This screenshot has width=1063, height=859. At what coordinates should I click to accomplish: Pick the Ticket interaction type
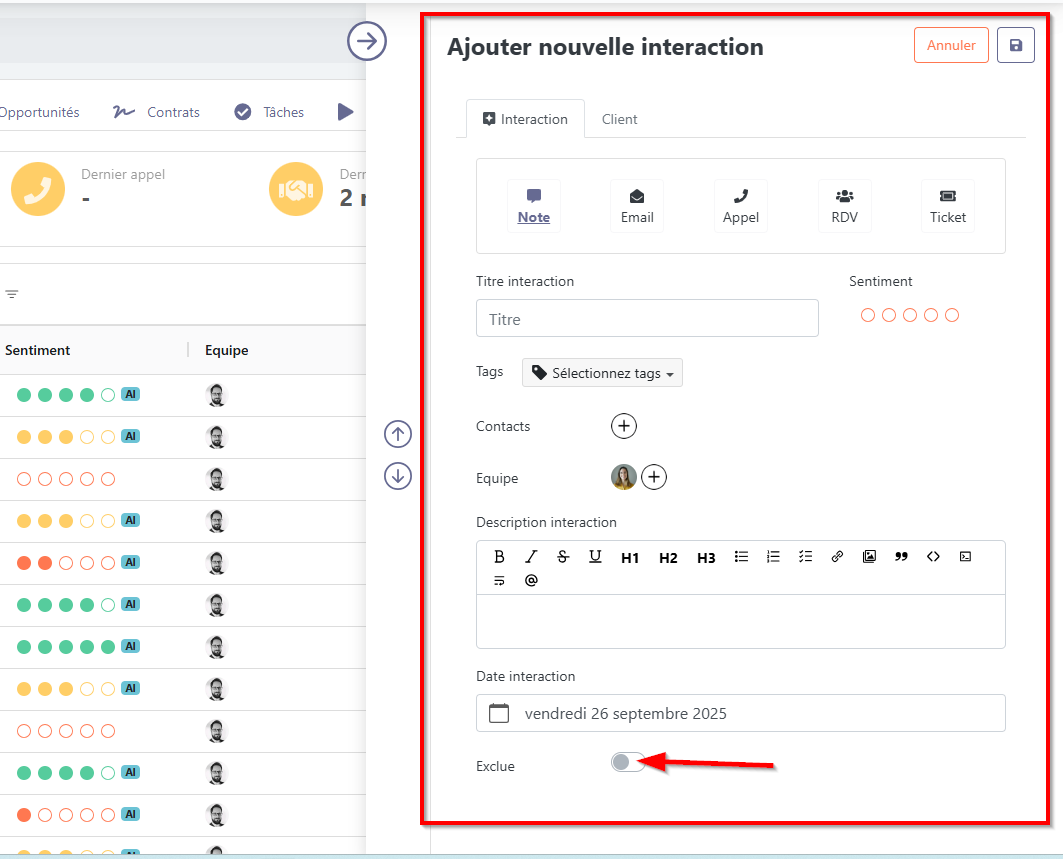tap(947, 206)
